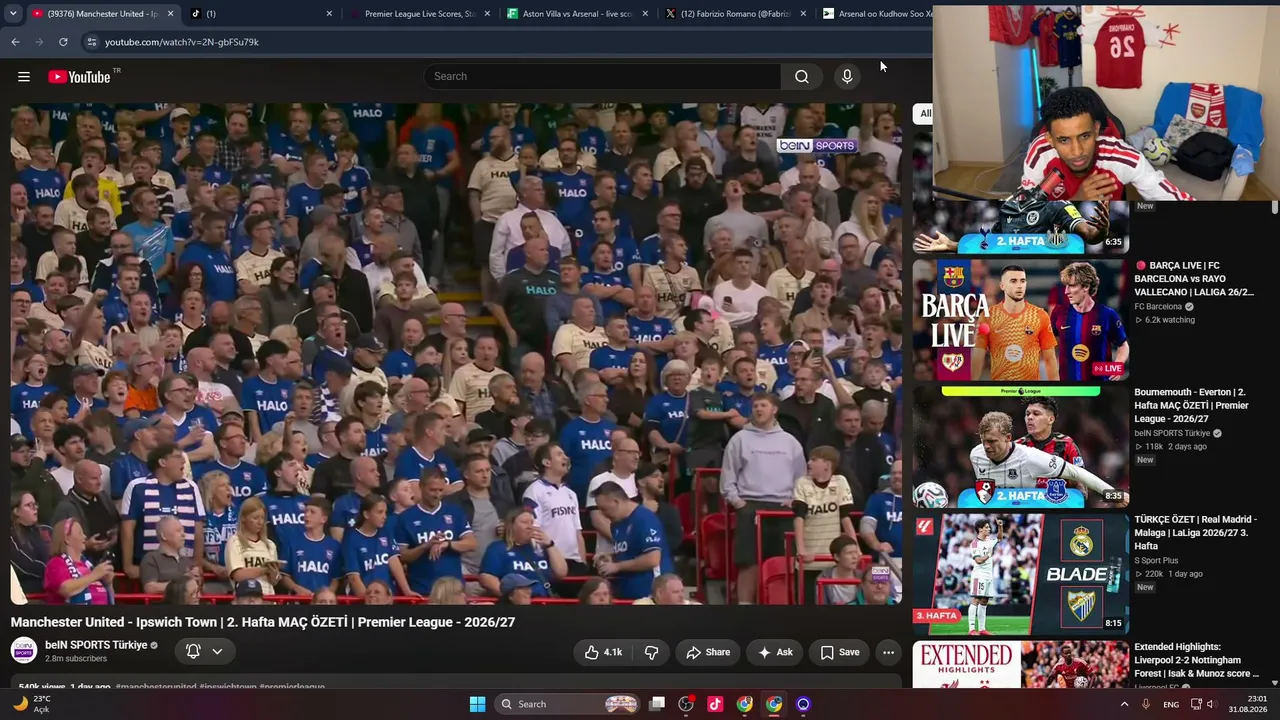Open Task View on the taskbar
1280x720 pixels.
point(657,704)
